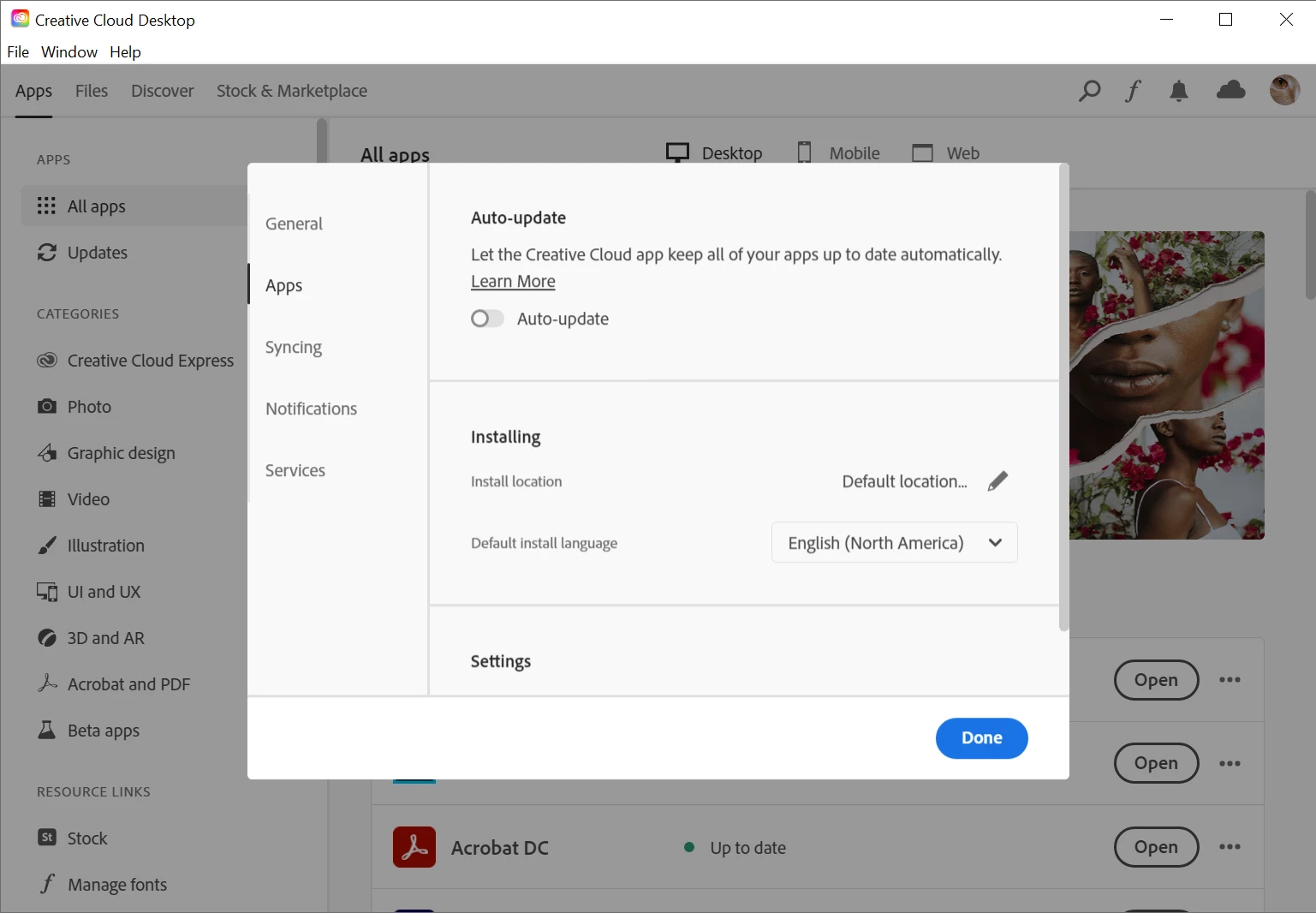Viewport: 1316px width, 913px height.
Task: Enable the Auto-update toggle switch
Action: (487, 319)
